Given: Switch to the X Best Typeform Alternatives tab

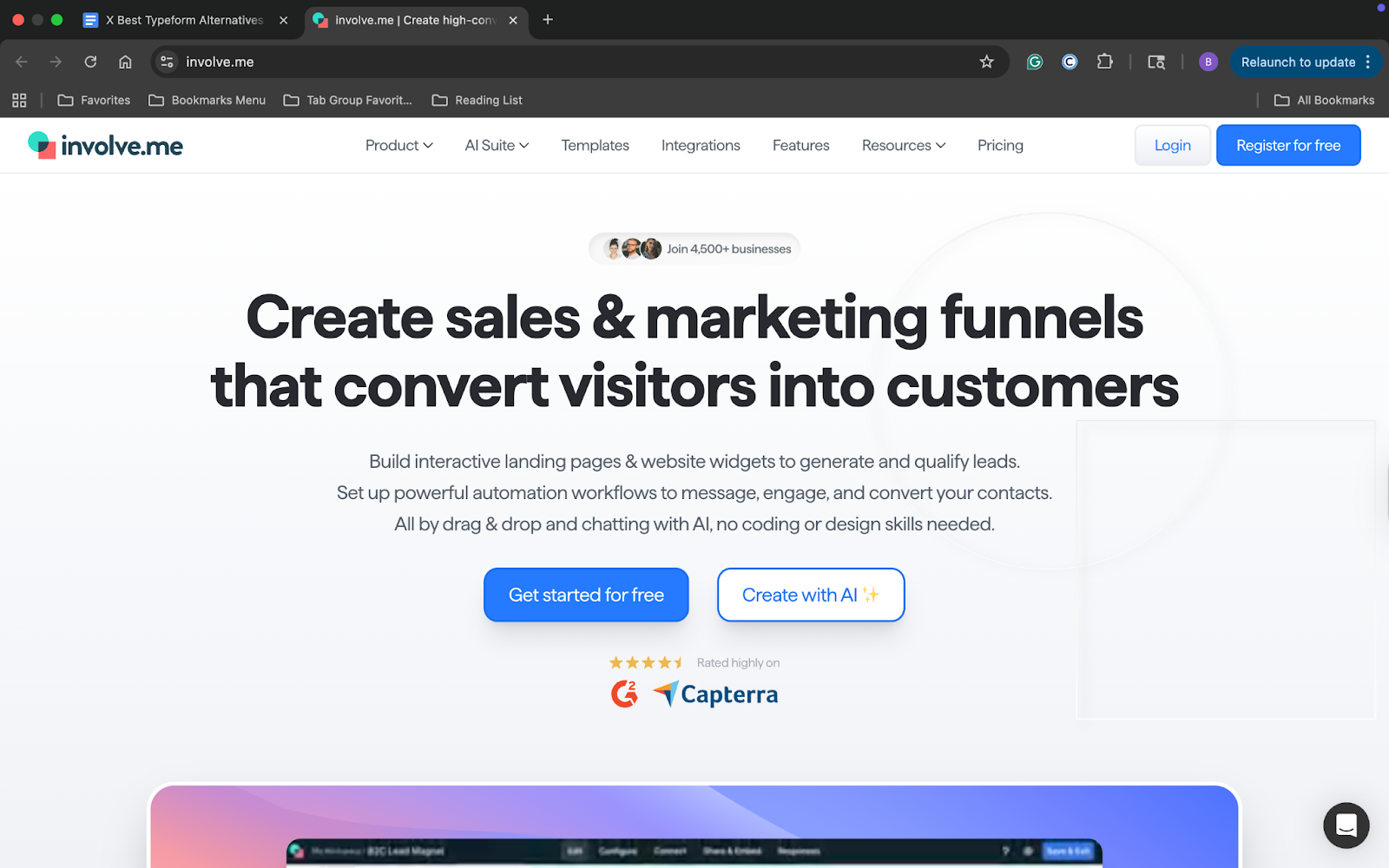Looking at the screenshot, I should tap(182, 19).
